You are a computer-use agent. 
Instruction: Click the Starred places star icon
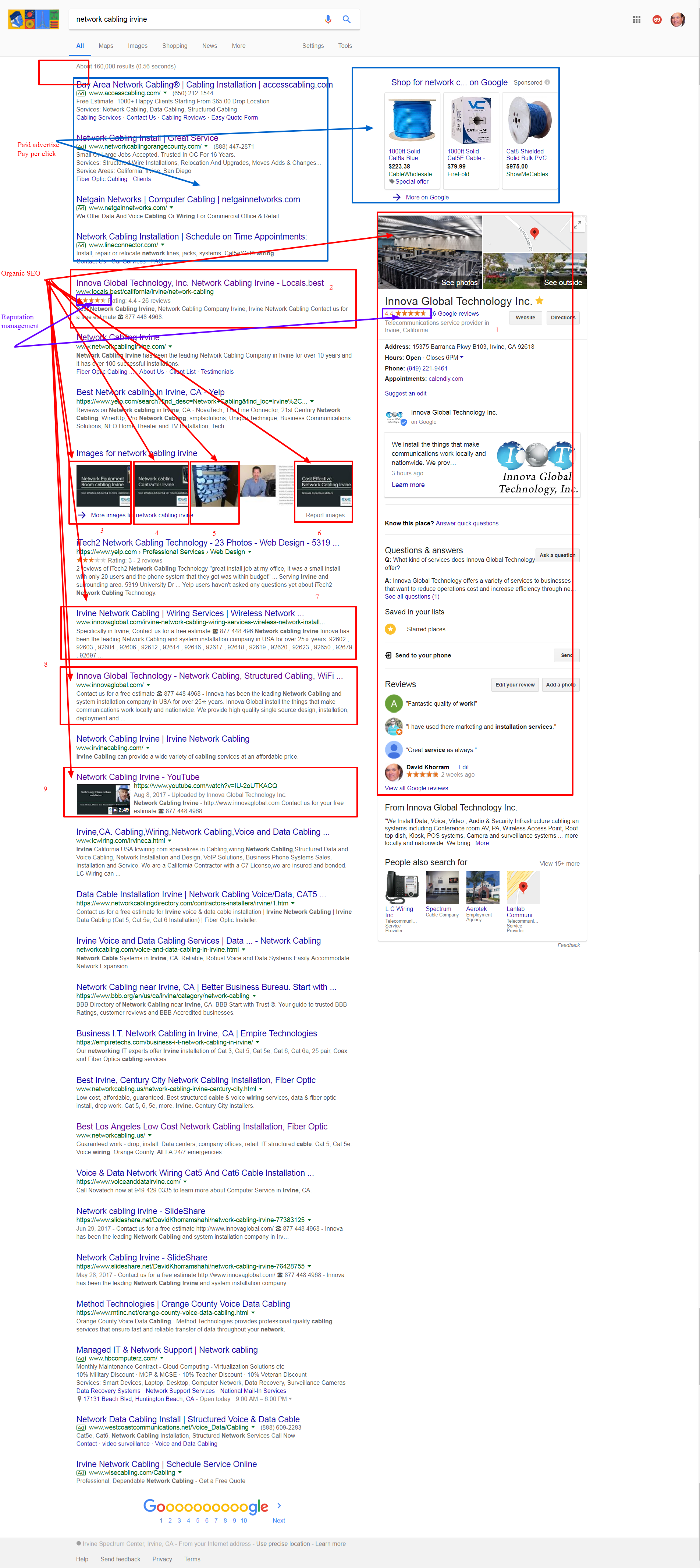coord(390,629)
